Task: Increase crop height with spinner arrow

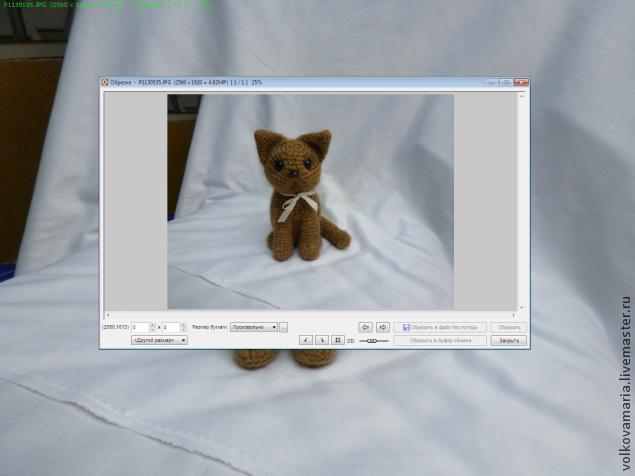Action: click(x=183, y=324)
